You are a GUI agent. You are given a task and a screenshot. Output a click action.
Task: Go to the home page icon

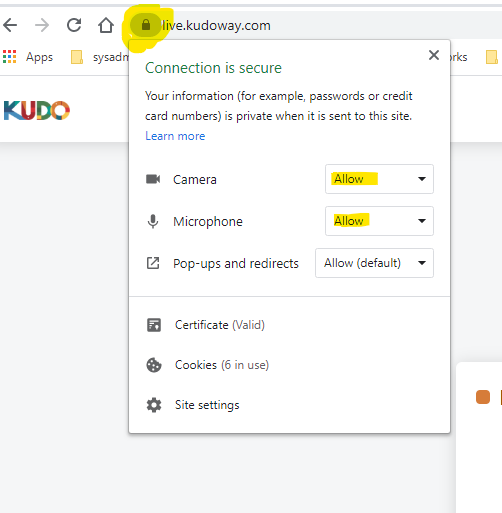106,25
